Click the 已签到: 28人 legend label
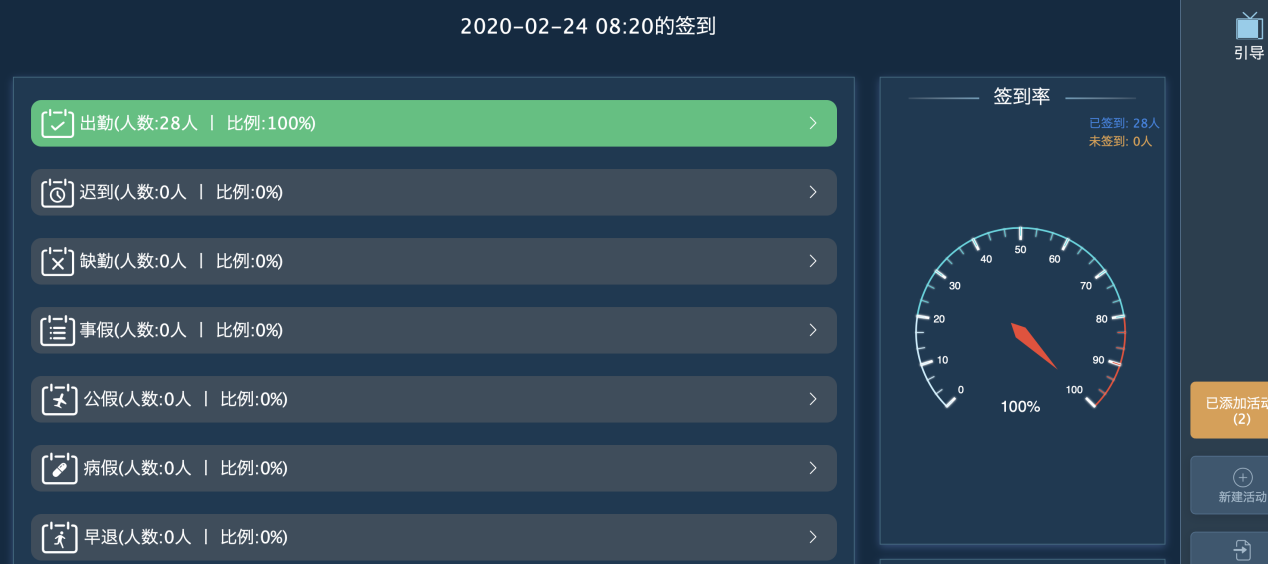The image size is (1268, 564). click(1124, 124)
